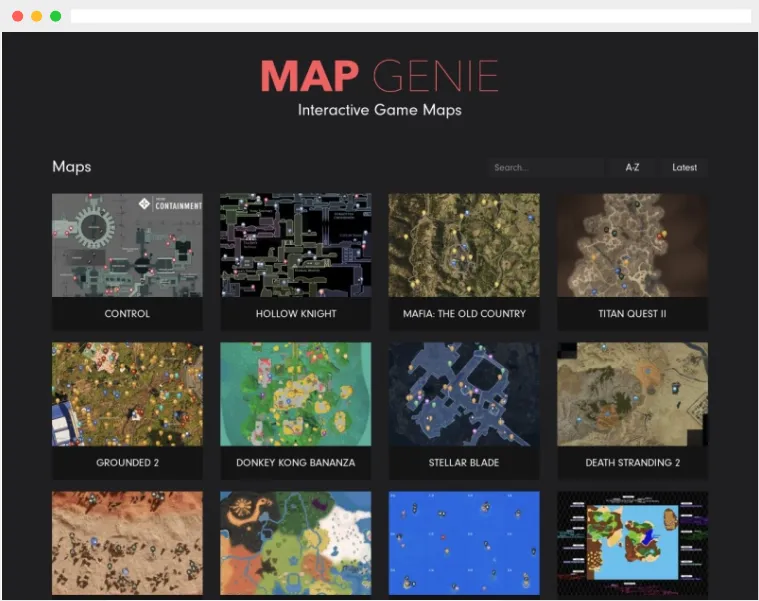Open the Stellar Blade map thumbnail
Viewport: 759px width, 601px height.
point(464,394)
